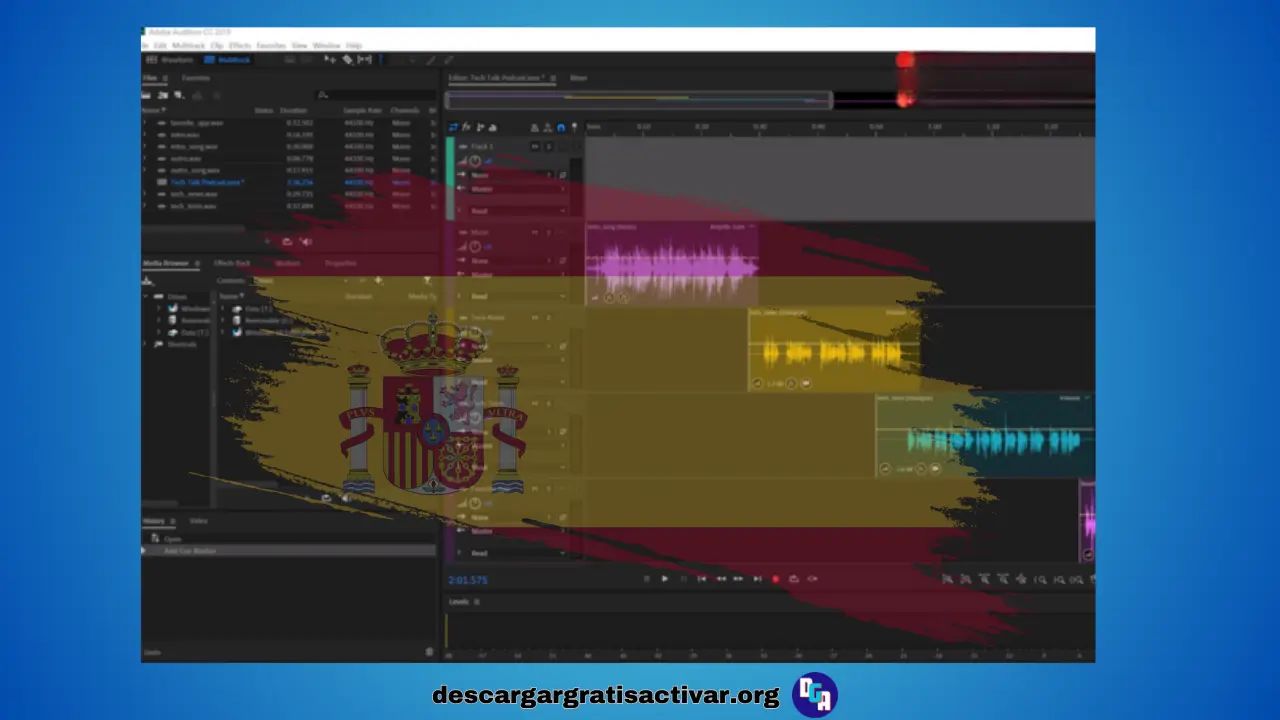Click the Fast Forward button in transport
This screenshot has height=720, width=1280.
point(738,579)
